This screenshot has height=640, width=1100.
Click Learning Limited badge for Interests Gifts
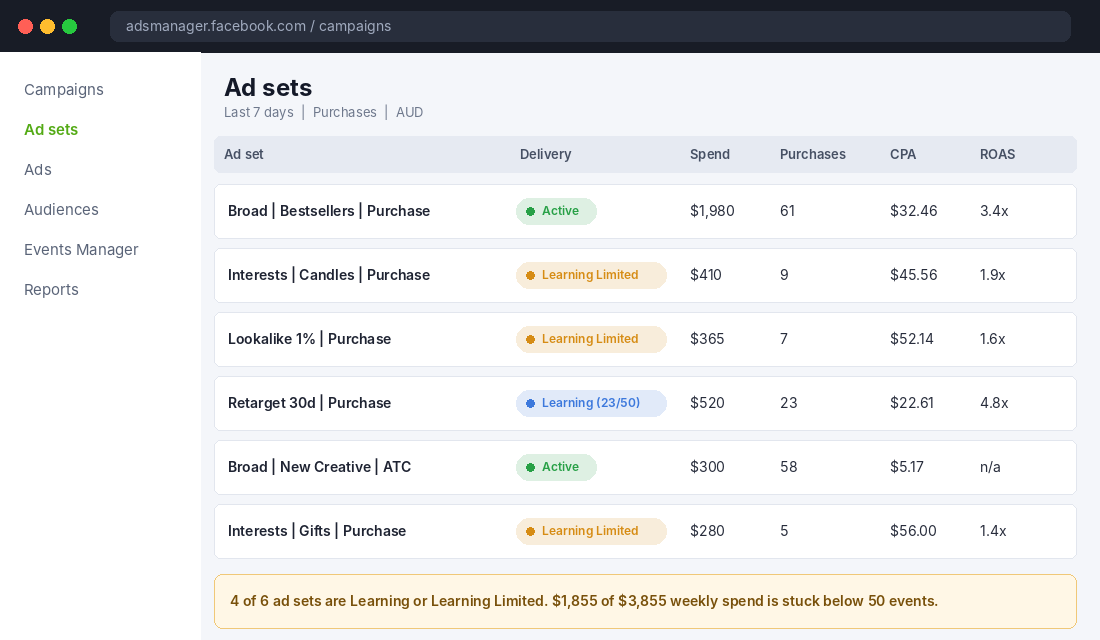coord(591,531)
